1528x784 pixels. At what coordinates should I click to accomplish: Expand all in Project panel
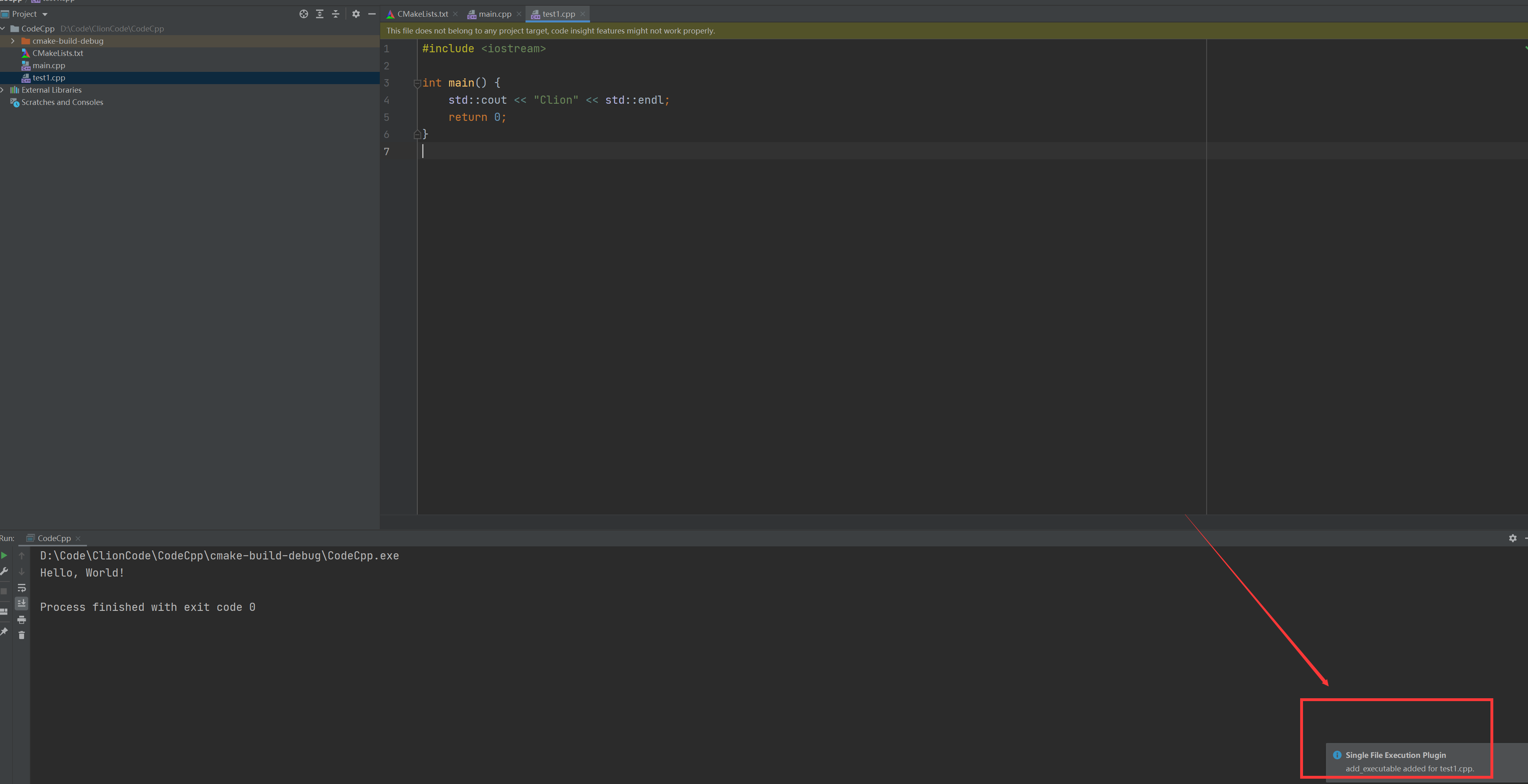[x=320, y=14]
